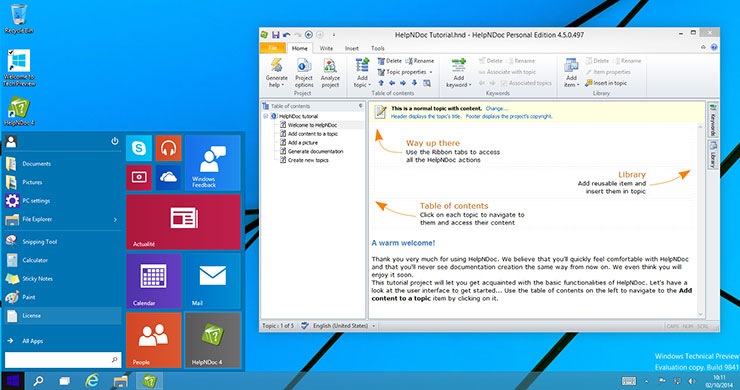Open Recycle Bin desktop icon
Image resolution: width=740 pixels, height=390 pixels.
[x=19, y=19]
